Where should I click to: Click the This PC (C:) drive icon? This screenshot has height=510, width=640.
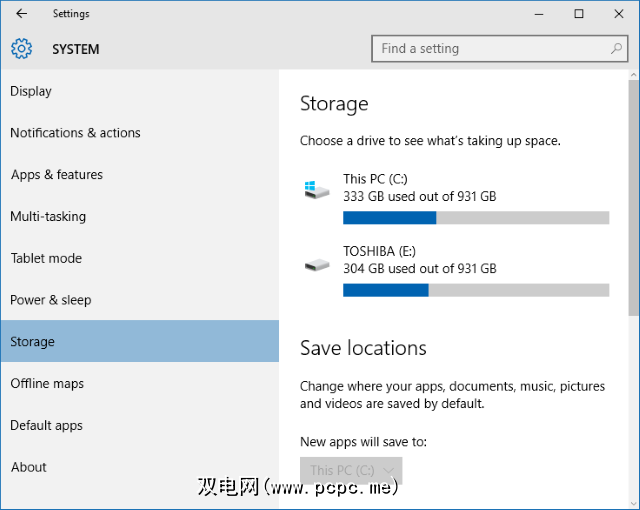317,188
